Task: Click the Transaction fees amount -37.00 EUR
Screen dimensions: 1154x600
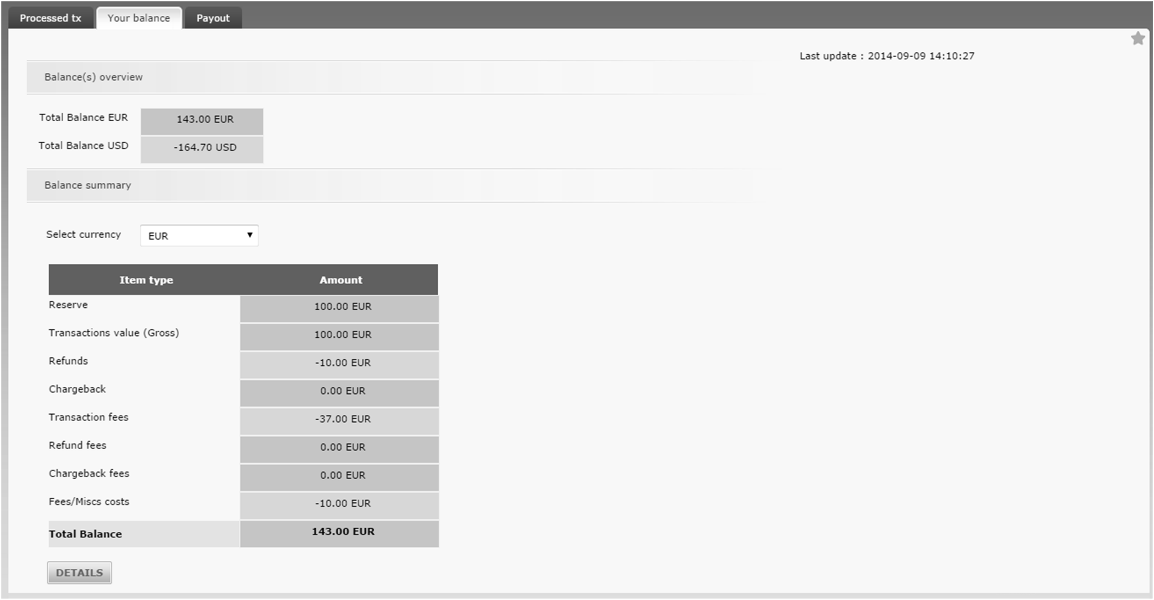Action: [x=342, y=419]
